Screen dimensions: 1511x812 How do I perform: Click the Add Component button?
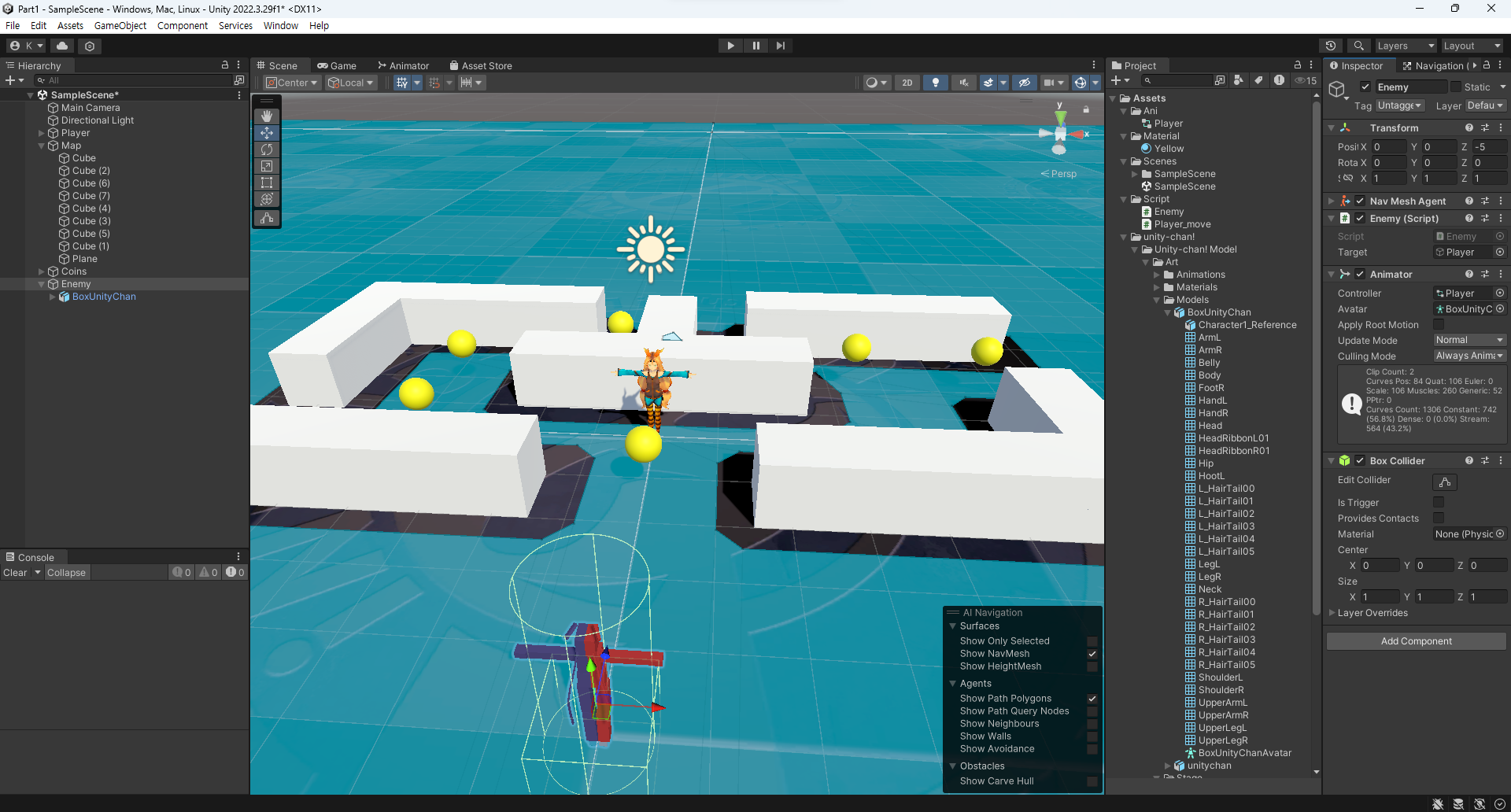coord(1416,641)
